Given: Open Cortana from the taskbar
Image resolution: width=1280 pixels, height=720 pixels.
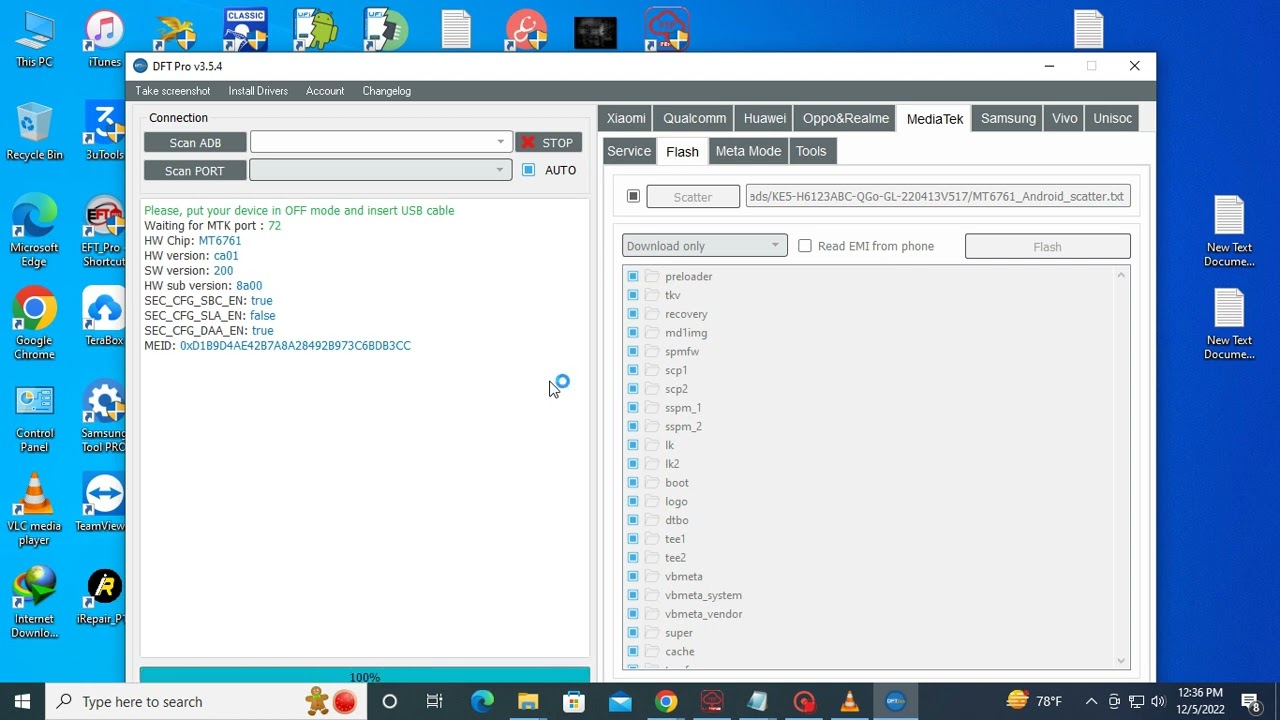Looking at the screenshot, I should click(390, 701).
